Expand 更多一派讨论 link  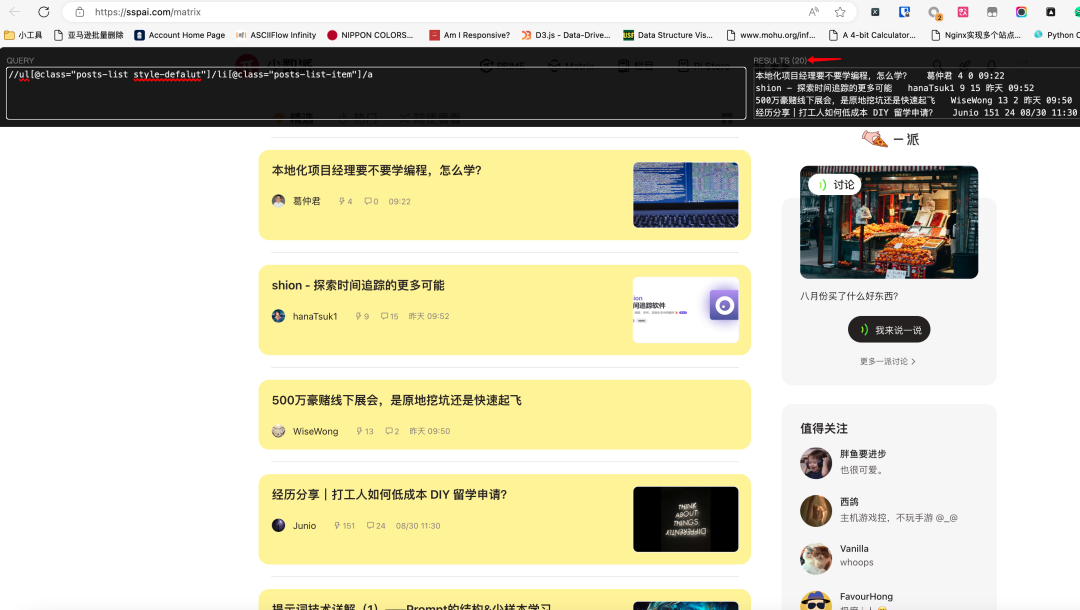[887, 361]
